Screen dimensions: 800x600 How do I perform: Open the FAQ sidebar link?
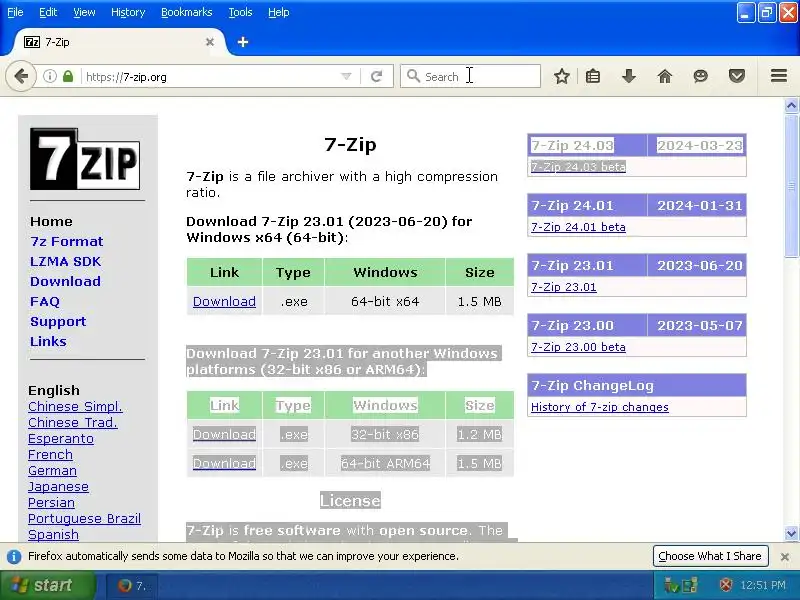pyautogui.click(x=45, y=302)
